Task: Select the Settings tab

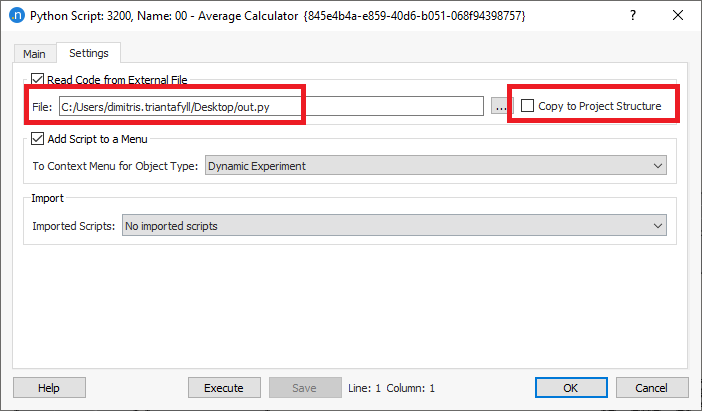Action: [x=89, y=53]
